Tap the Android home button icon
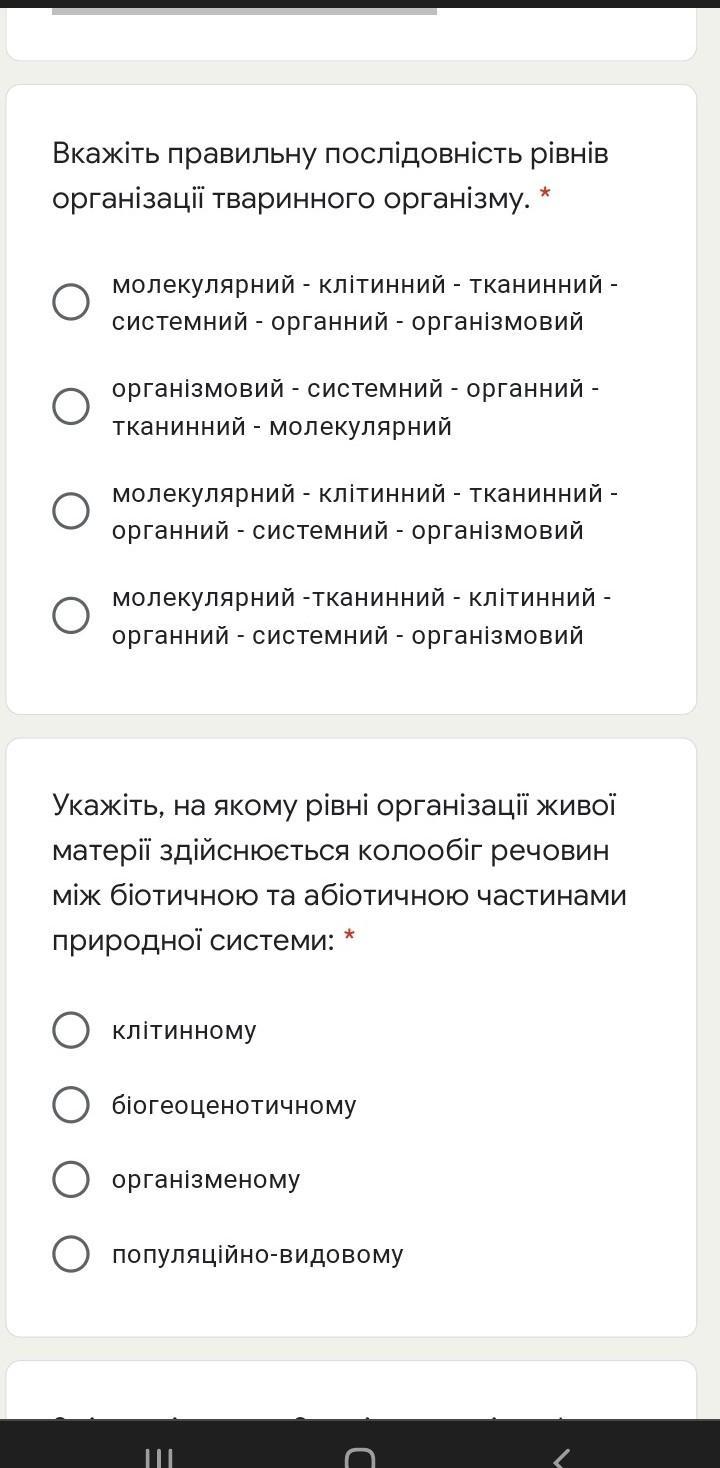 pos(360,1456)
